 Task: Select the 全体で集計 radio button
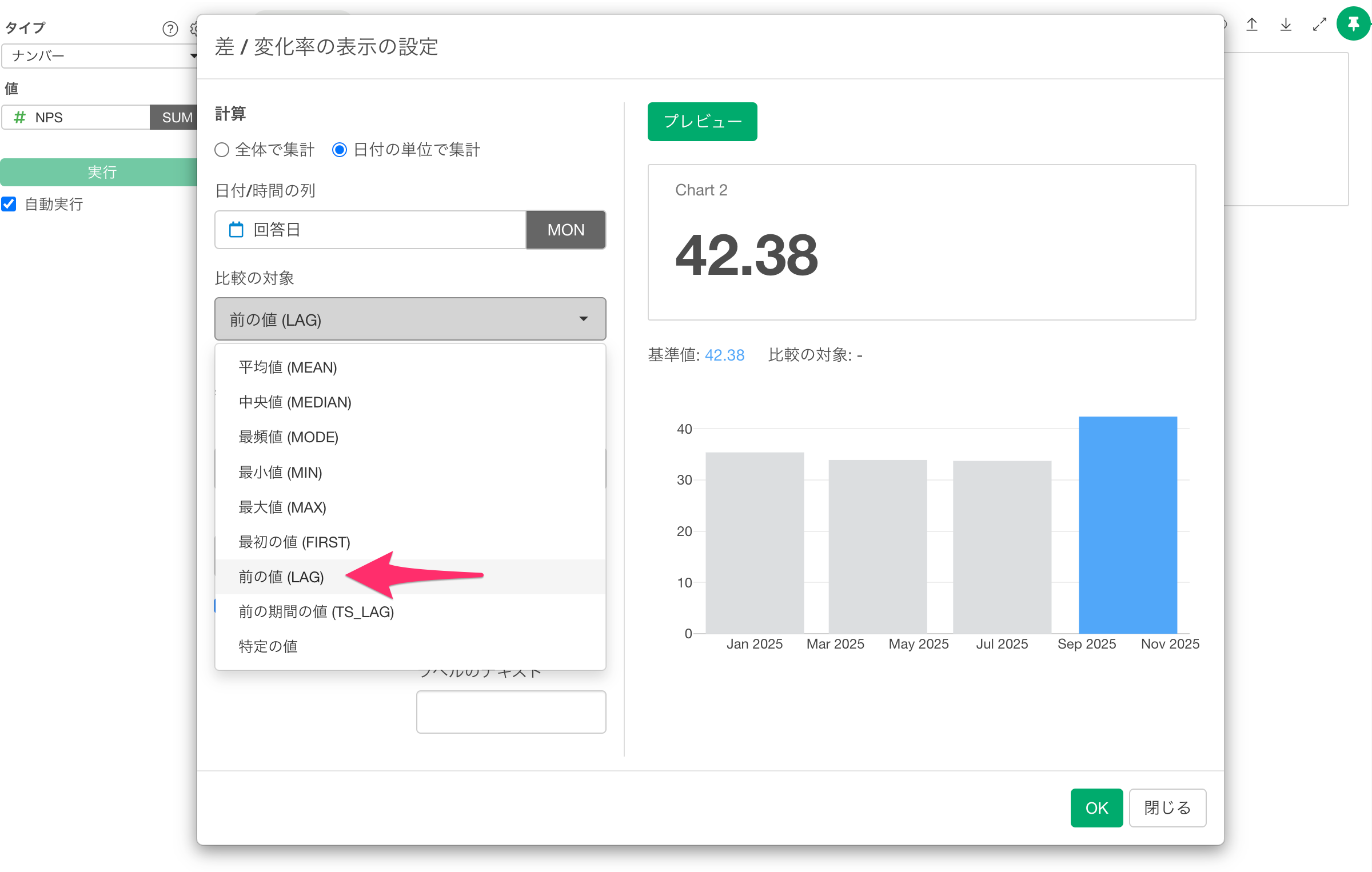pyautogui.click(x=222, y=150)
